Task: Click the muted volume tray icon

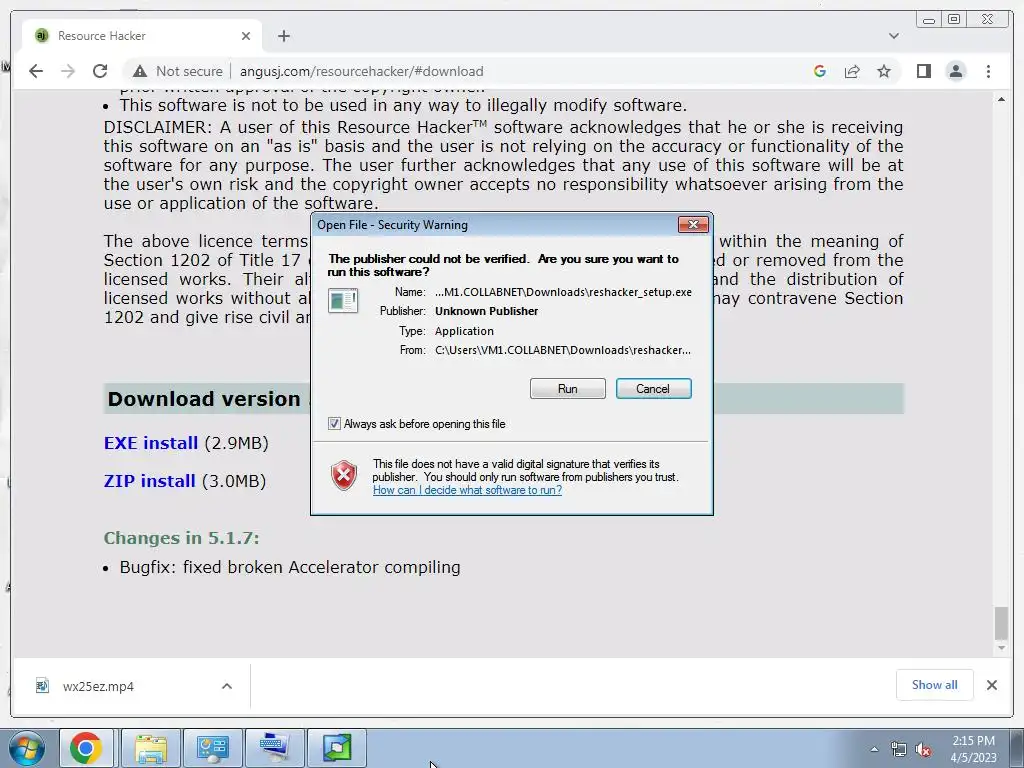Action: click(x=923, y=750)
